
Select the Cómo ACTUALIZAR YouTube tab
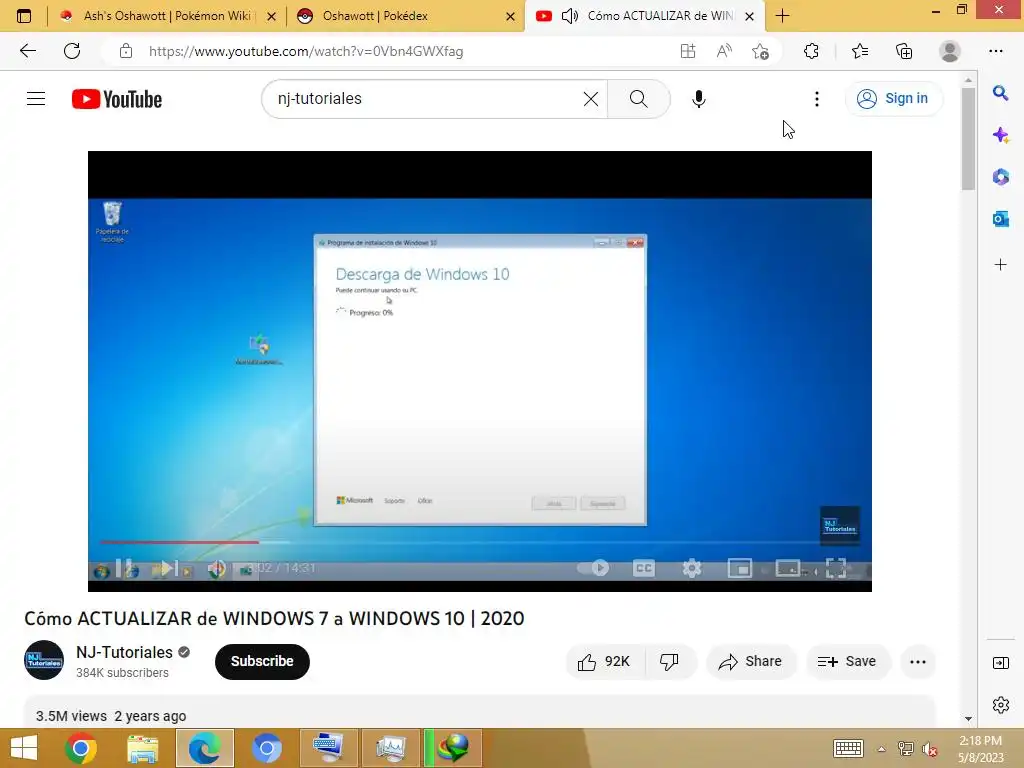tap(643, 16)
